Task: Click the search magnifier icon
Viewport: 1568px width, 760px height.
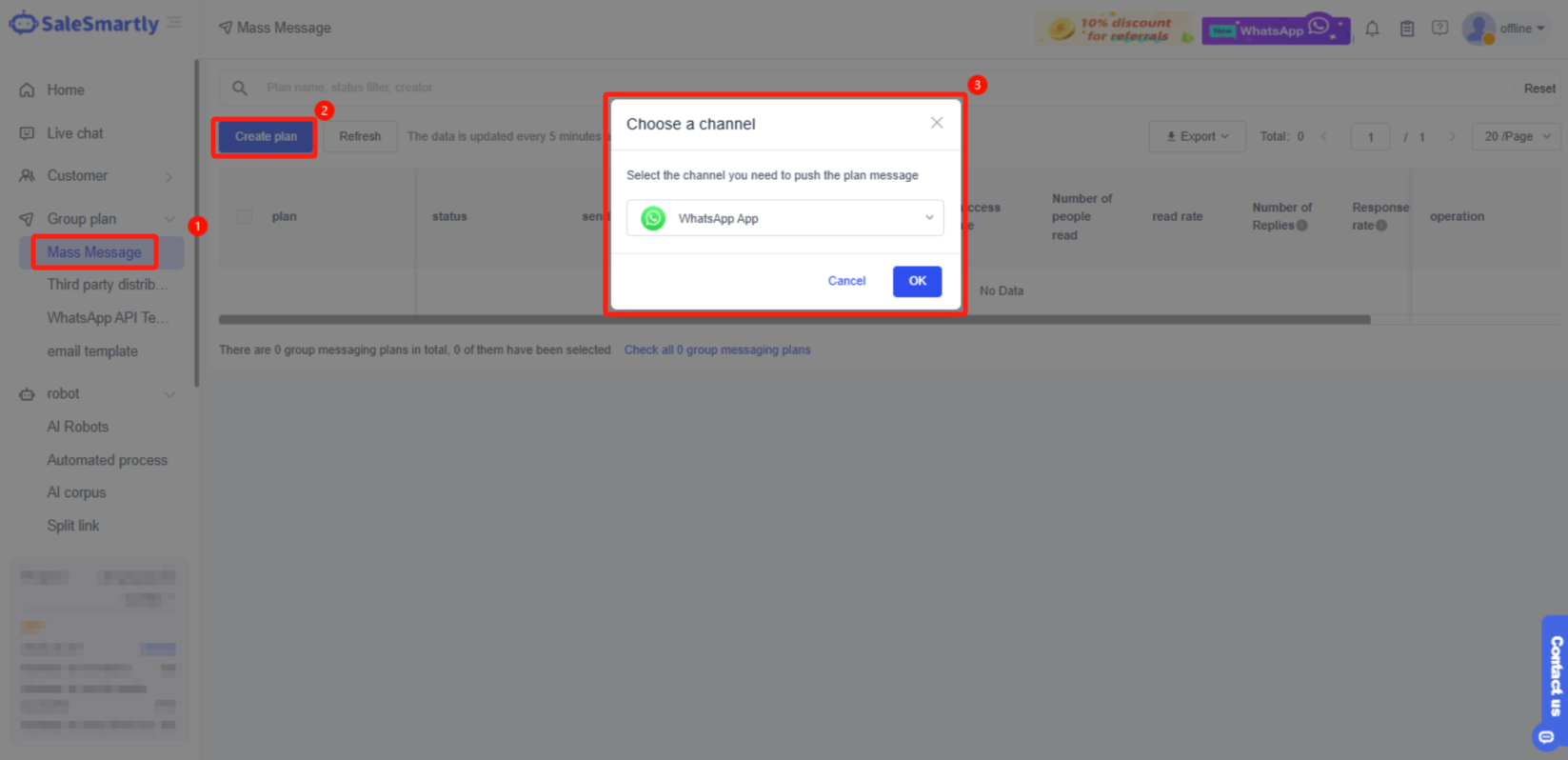Action: point(240,88)
